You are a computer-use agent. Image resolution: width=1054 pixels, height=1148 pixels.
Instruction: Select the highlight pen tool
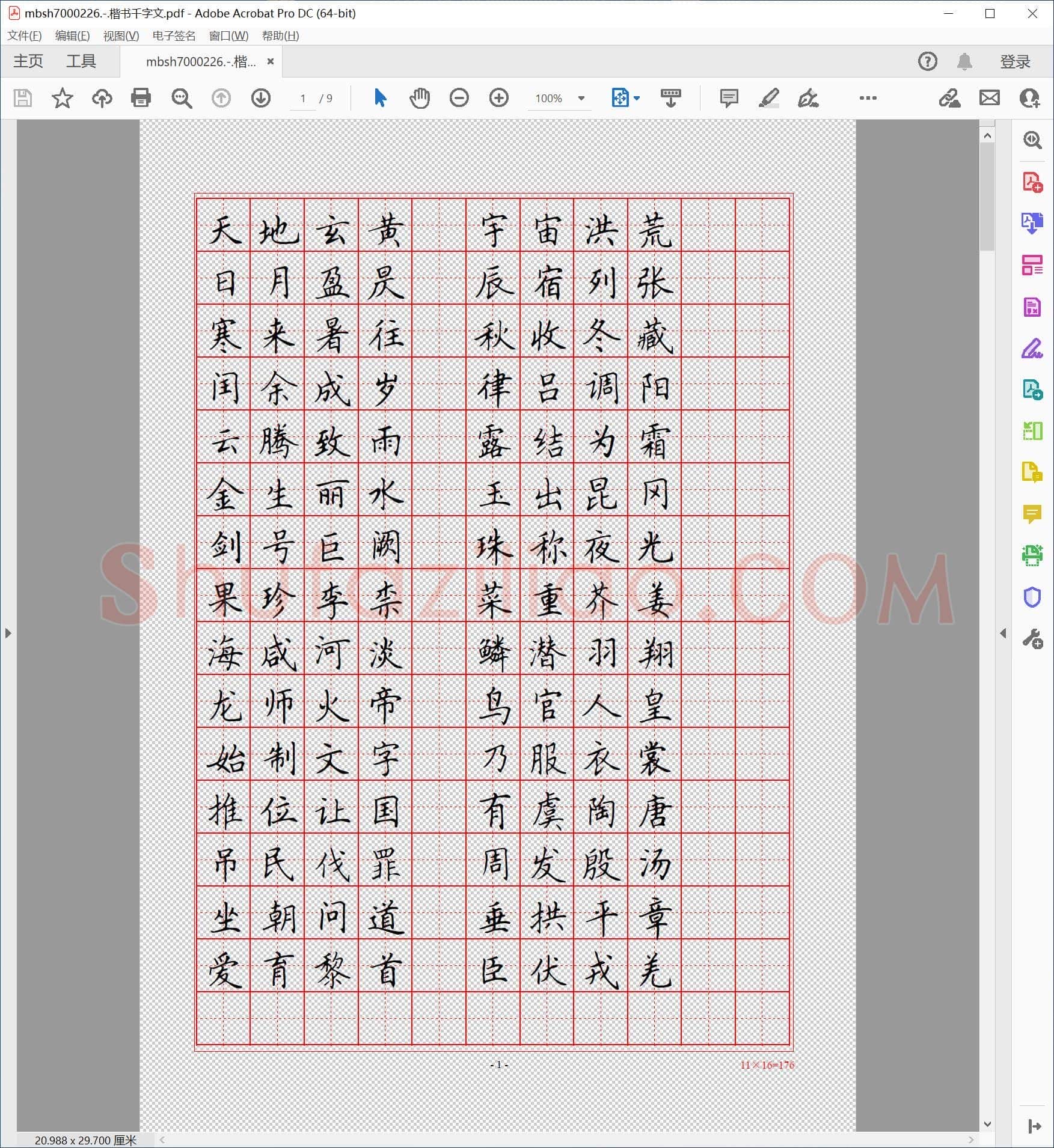coord(768,98)
